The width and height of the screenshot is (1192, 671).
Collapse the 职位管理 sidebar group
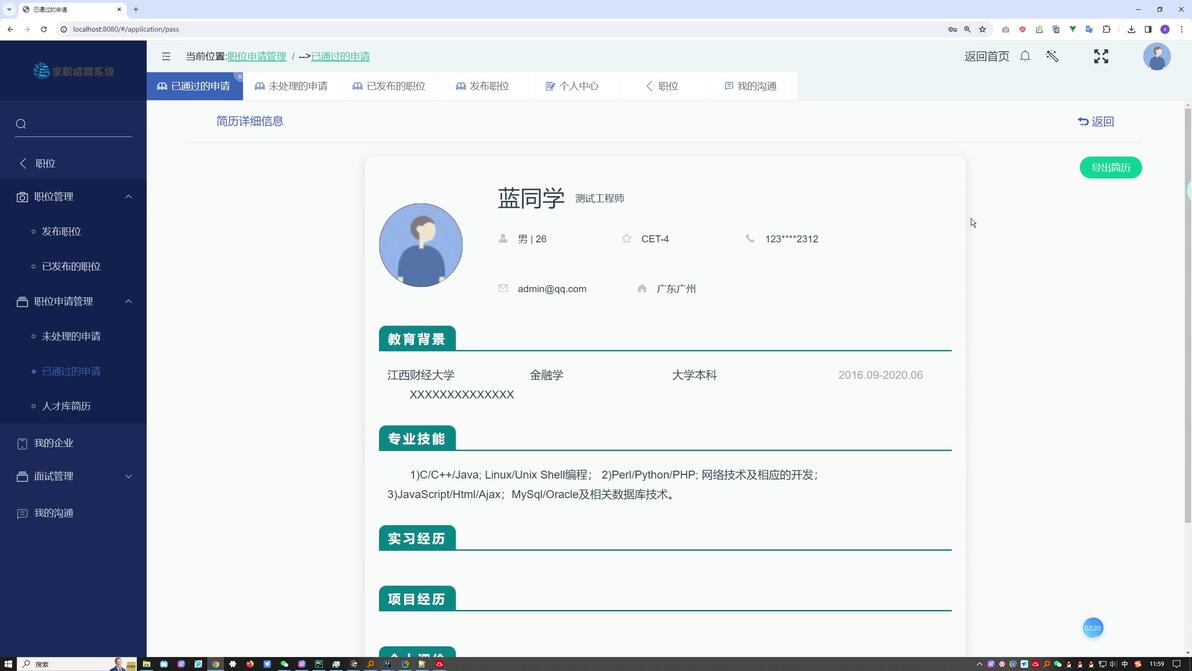[128, 197]
